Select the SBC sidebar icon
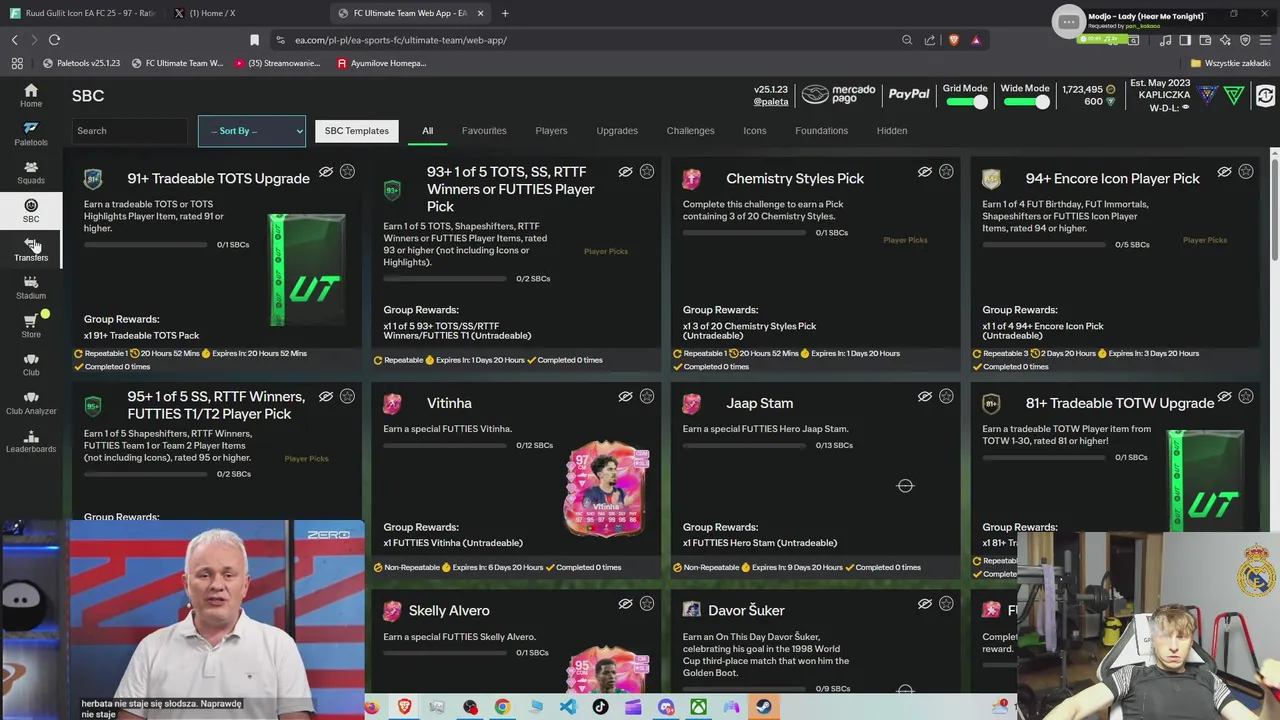The width and height of the screenshot is (1280, 720). pyautogui.click(x=31, y=210)
